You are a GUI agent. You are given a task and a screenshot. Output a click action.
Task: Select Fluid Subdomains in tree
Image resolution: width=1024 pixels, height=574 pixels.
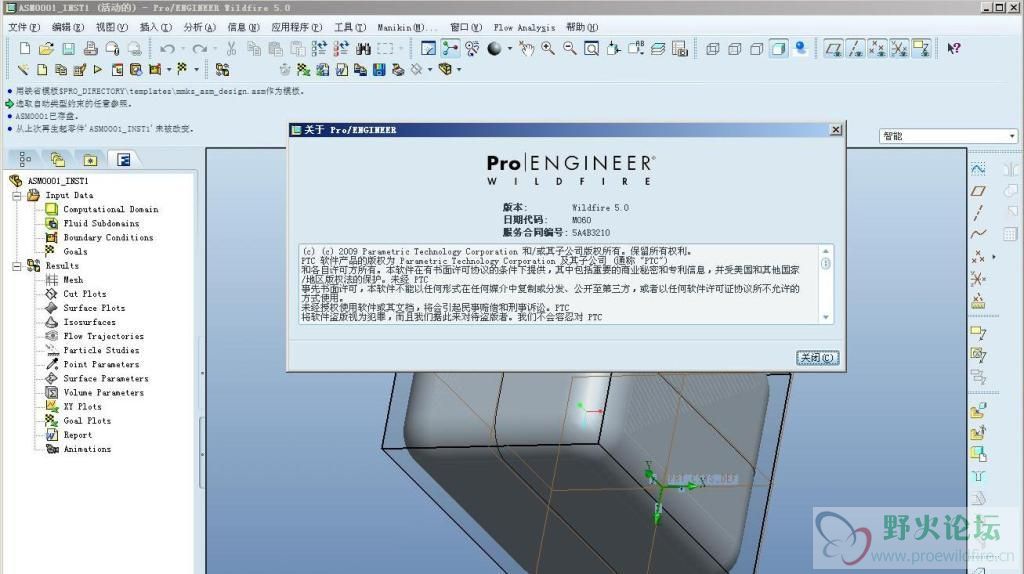(101, 223)
